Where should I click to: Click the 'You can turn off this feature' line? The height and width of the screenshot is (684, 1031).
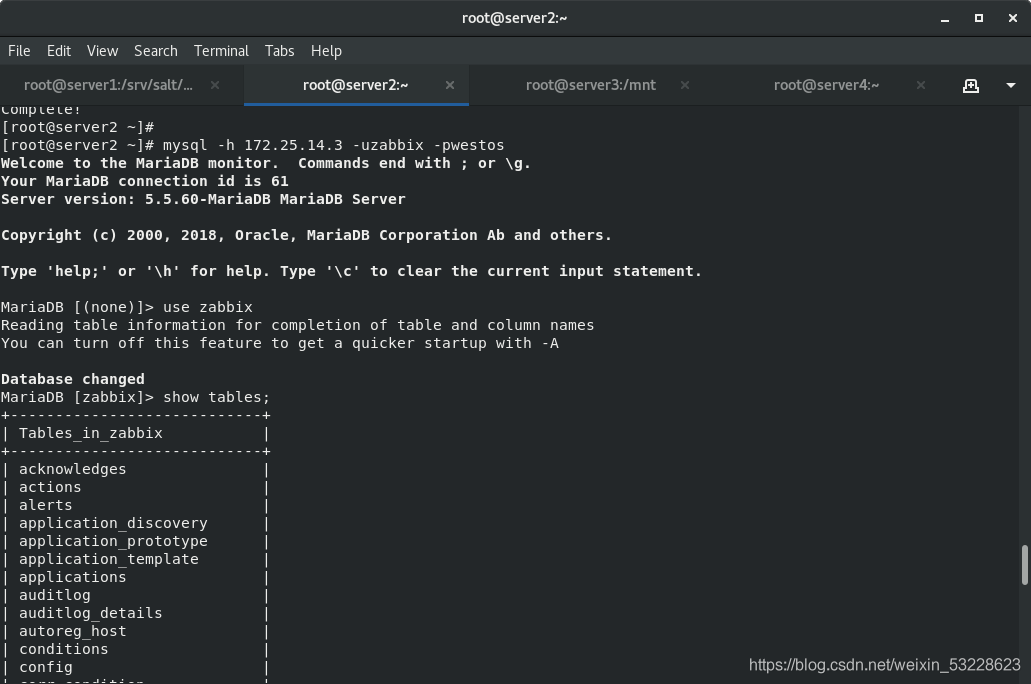point(279,343)
